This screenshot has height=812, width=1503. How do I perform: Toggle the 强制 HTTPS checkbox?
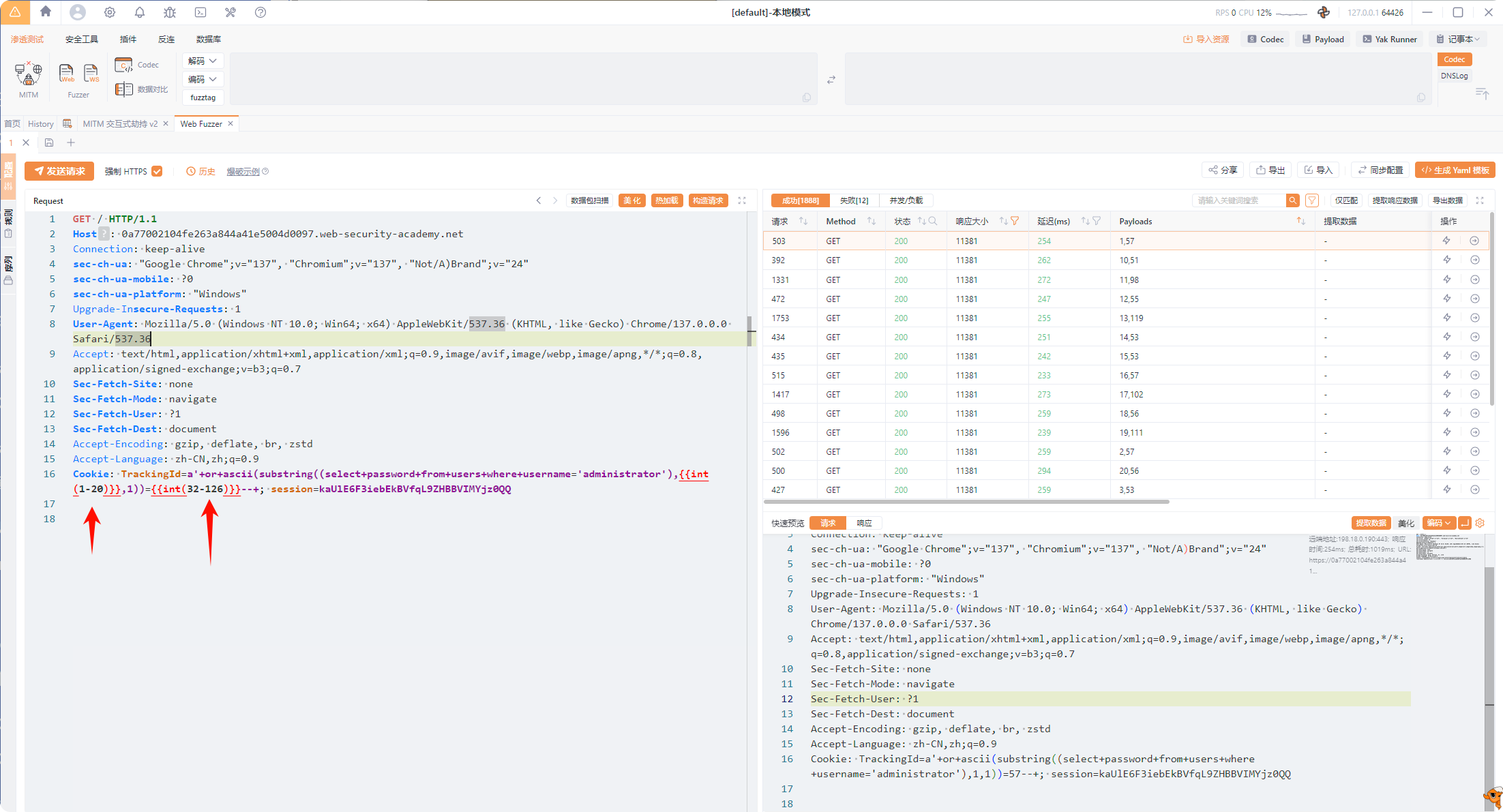click(157, 171)
